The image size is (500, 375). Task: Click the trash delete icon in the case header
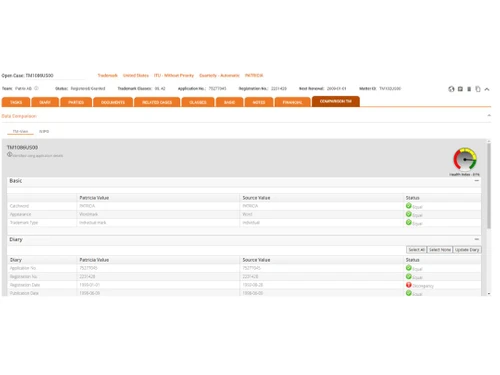469,89
